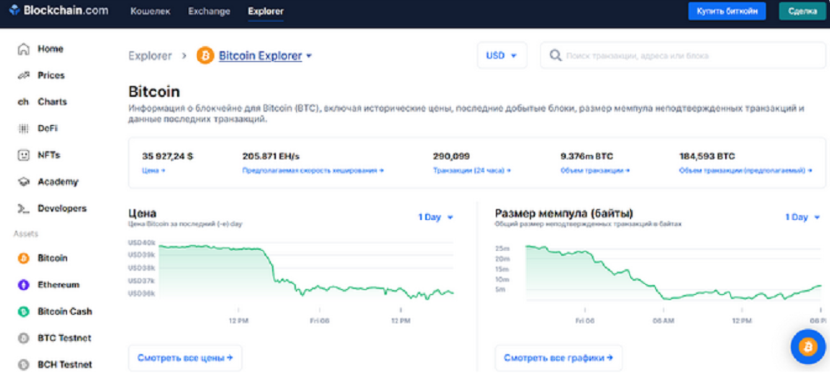Select Developers in the sidebar
831x384 pixels.
pyautogui.click(x=62, y=209)
